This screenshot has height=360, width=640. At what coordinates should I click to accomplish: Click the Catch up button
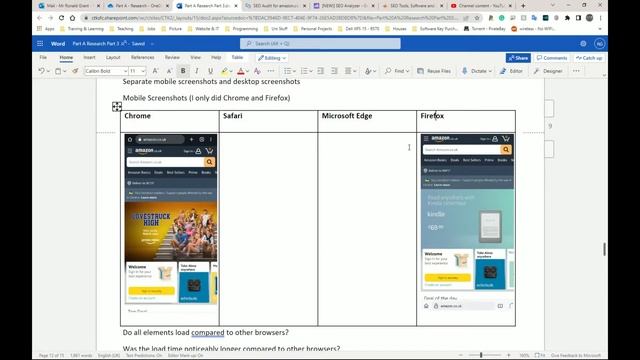(589, 58)
